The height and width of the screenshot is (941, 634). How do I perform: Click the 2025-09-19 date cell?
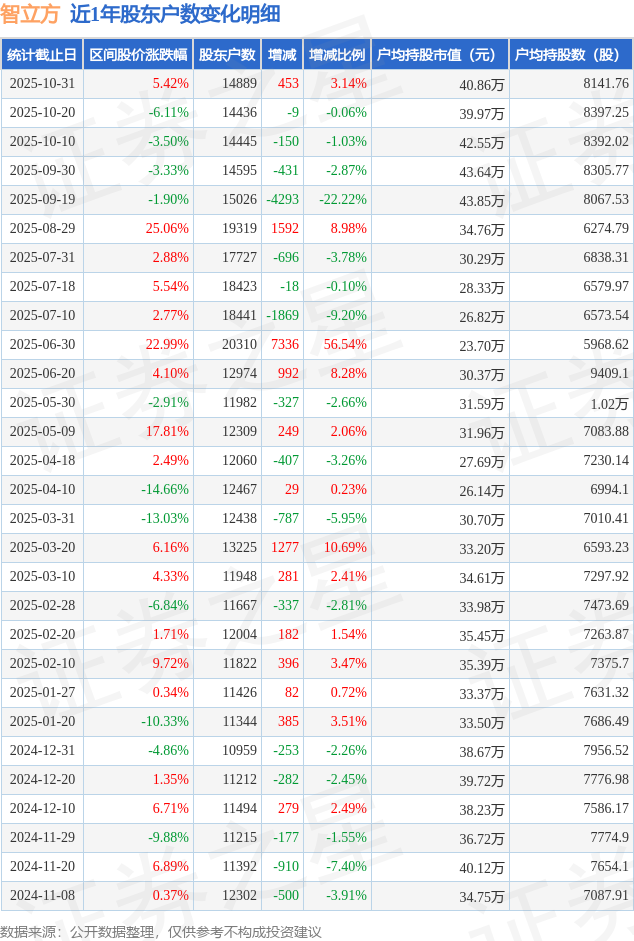tap(42, 200)
